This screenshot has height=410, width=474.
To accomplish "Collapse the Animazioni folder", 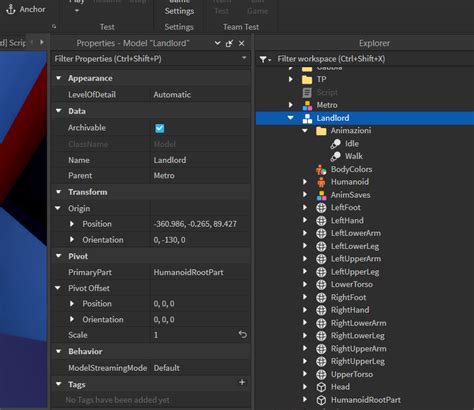I will click(x=305, y=130).
